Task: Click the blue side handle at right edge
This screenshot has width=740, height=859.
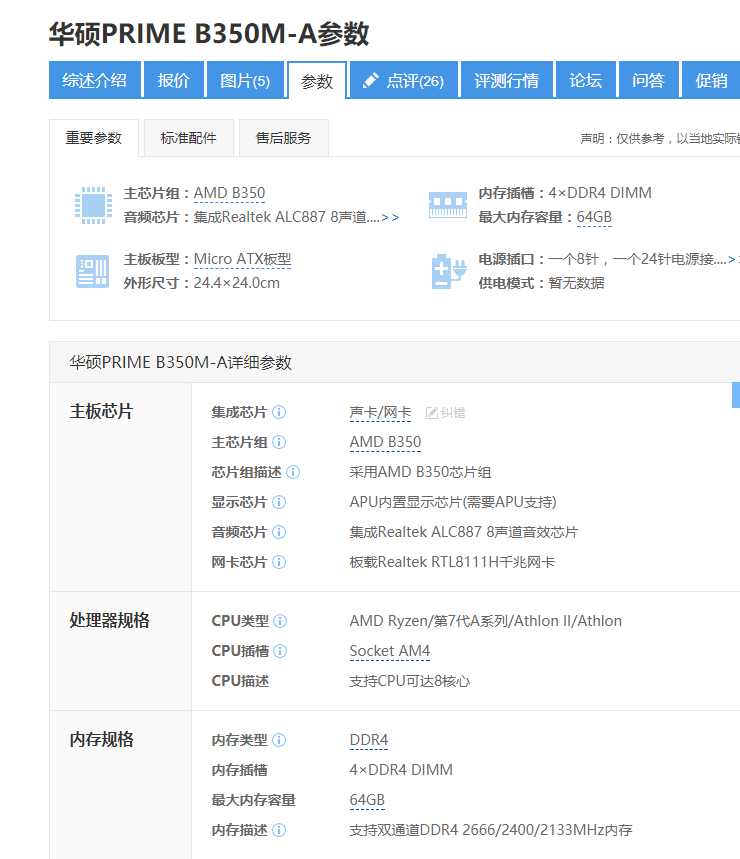Action: [x=736, y=395]
